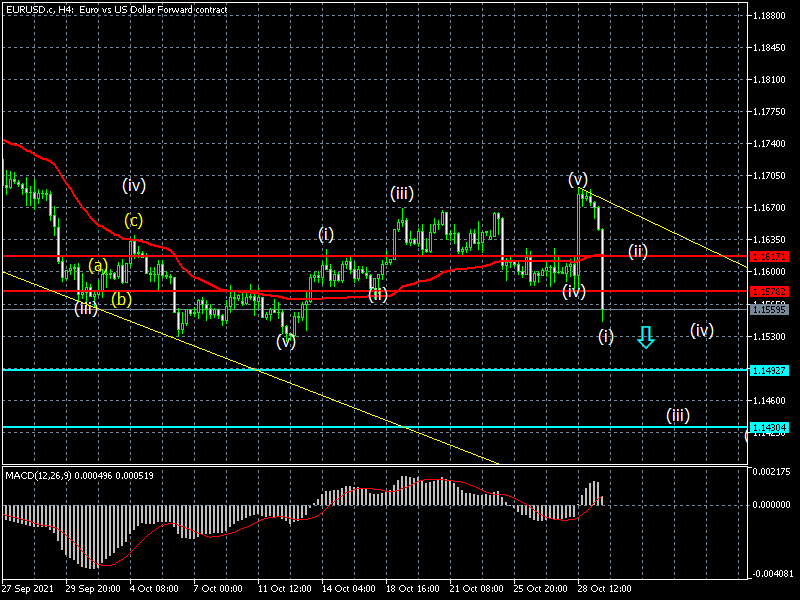Click the 28 Oct 12:00 date label
Image resolution: width=800 pixels, height=600 pixels.
click(602, 588)
